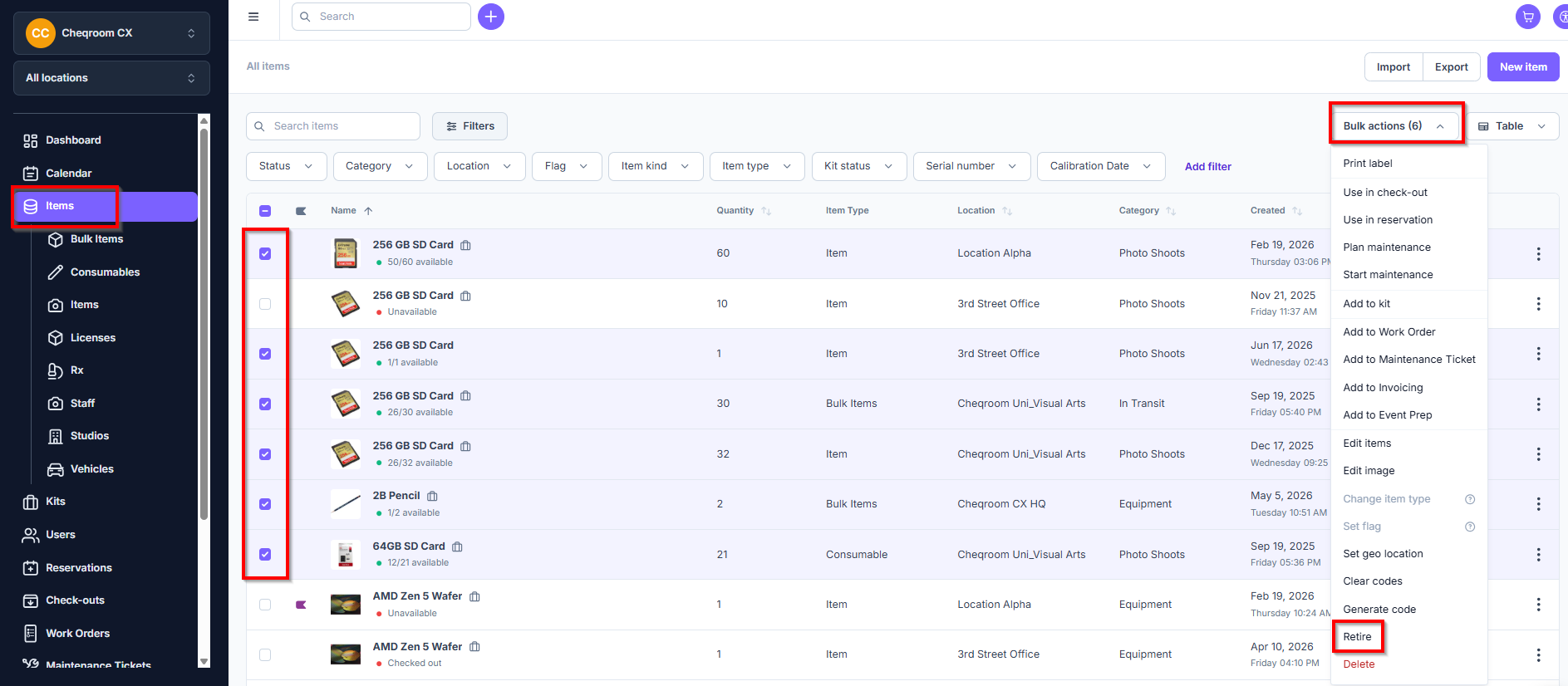Toggle the select-all checkbox in table header
The width and height of the screenshot is (1568, 686).
point(265,211)
